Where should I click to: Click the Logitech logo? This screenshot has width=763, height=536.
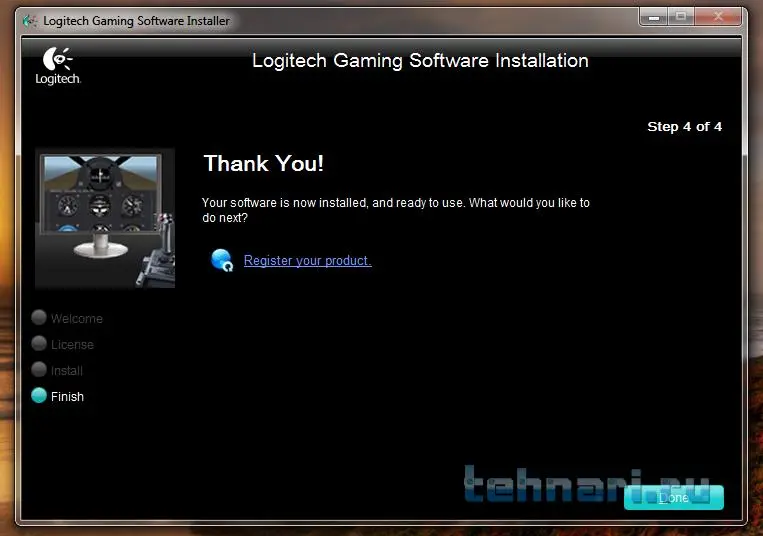58,66
